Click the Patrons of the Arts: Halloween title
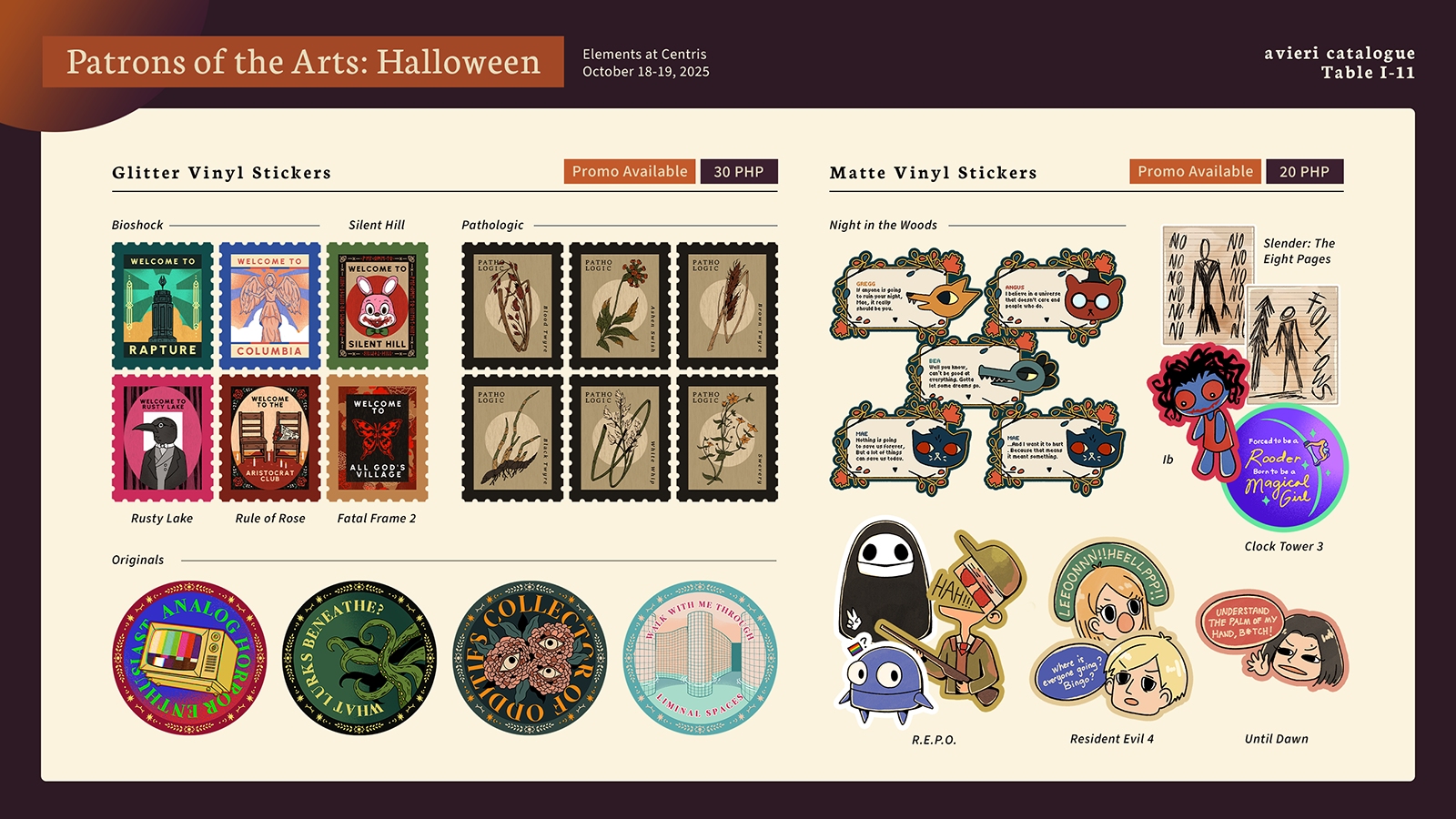 pyautogui.click(x=303, y=62)
